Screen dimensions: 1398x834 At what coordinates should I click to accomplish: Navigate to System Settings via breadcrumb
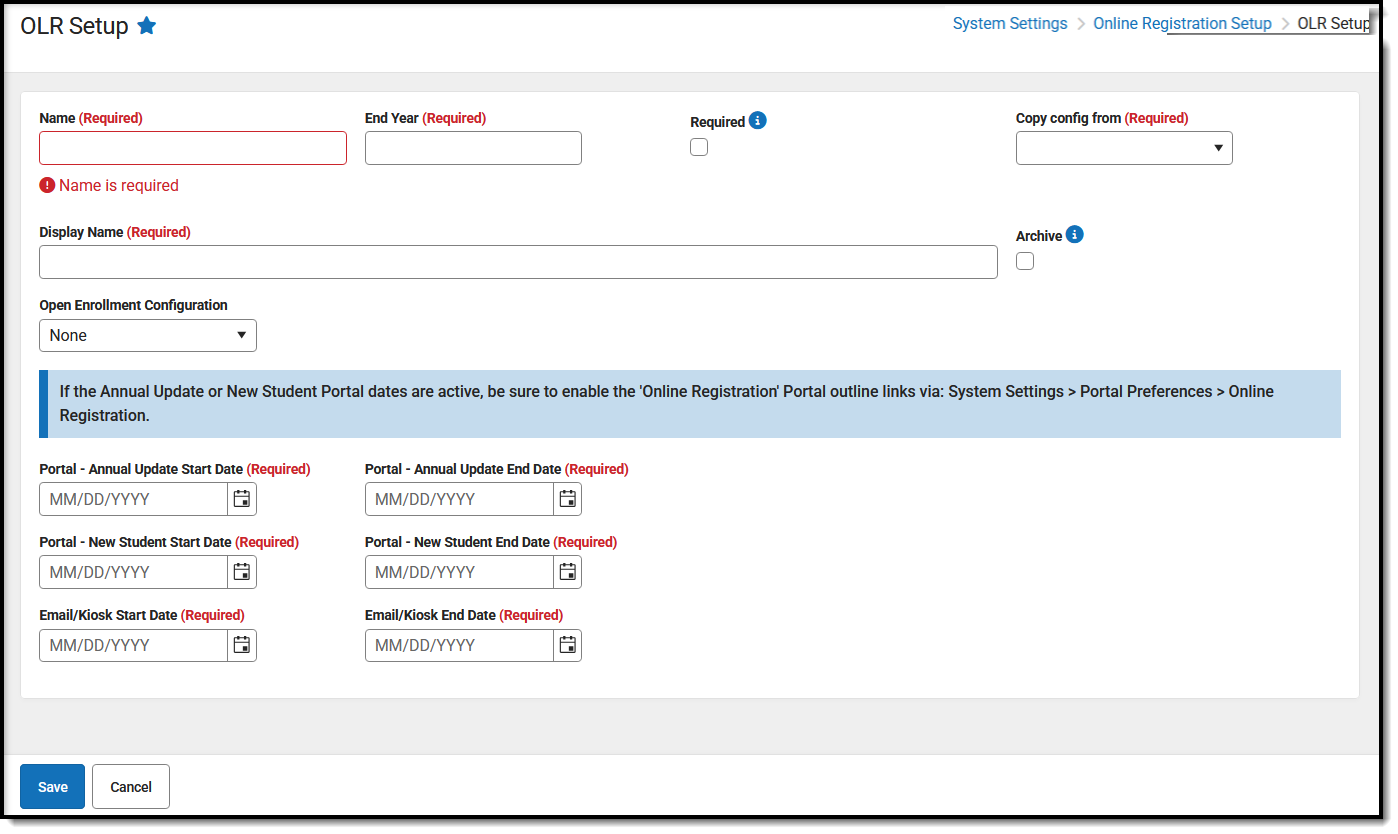pos(1010,23)
